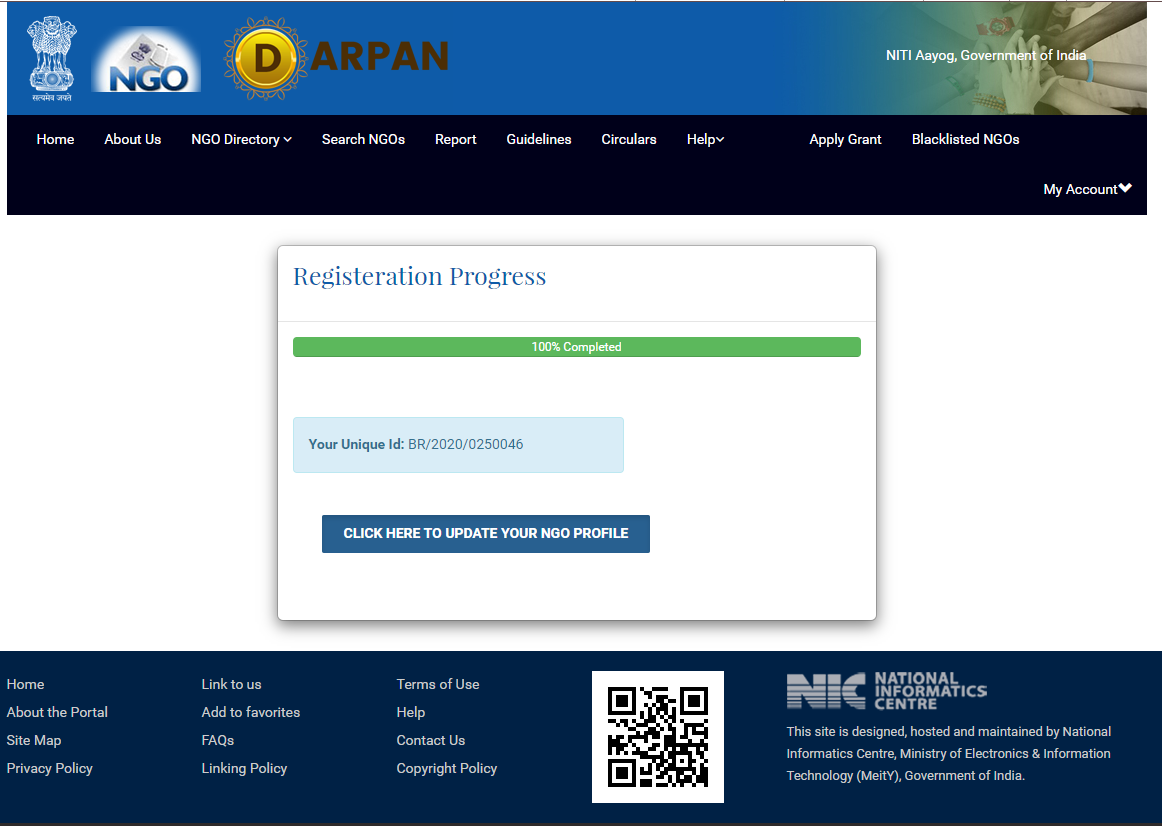Open Contact Us footer link
1162x826 pixels.
point(431,740)
